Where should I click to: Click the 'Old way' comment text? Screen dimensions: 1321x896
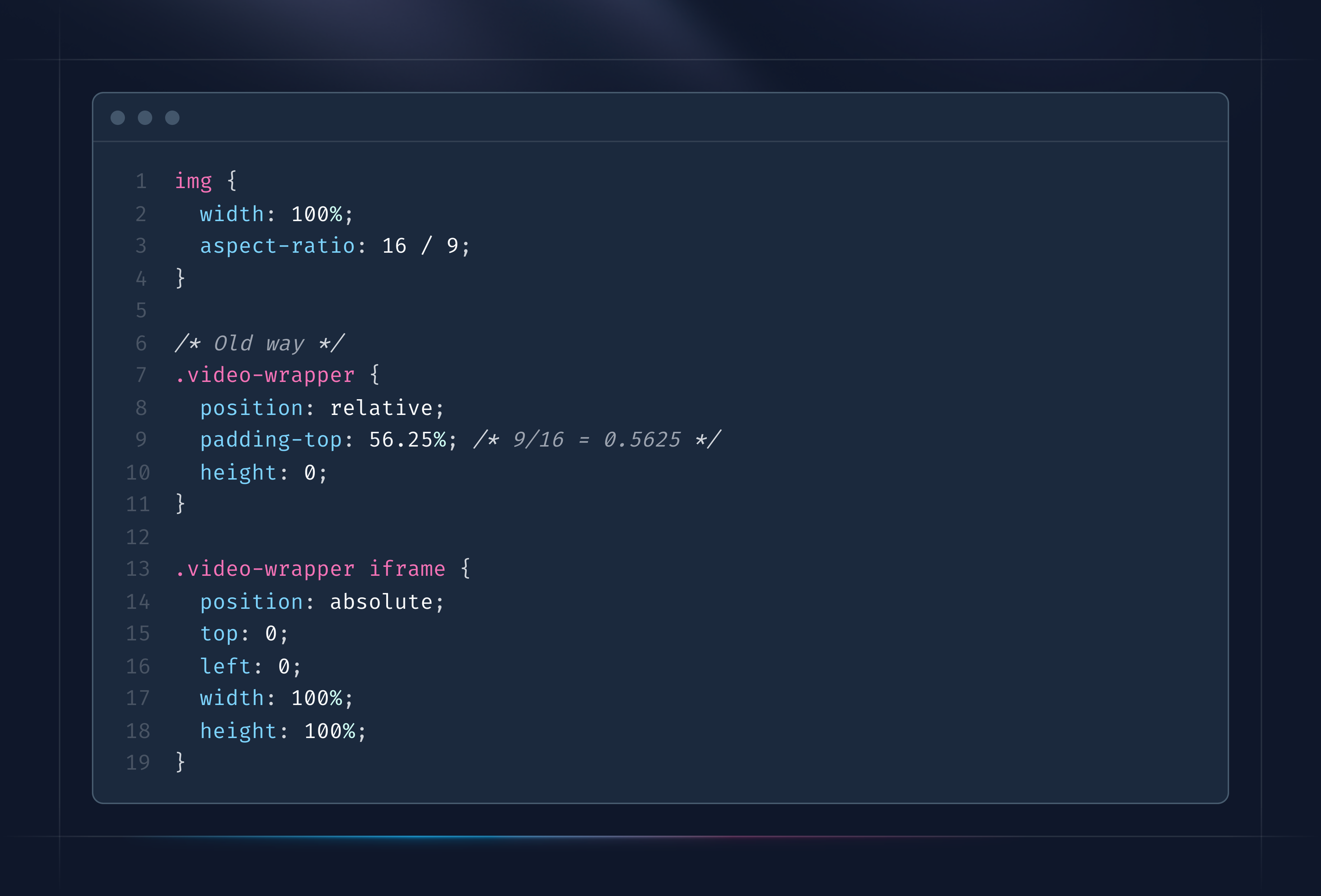260,344
